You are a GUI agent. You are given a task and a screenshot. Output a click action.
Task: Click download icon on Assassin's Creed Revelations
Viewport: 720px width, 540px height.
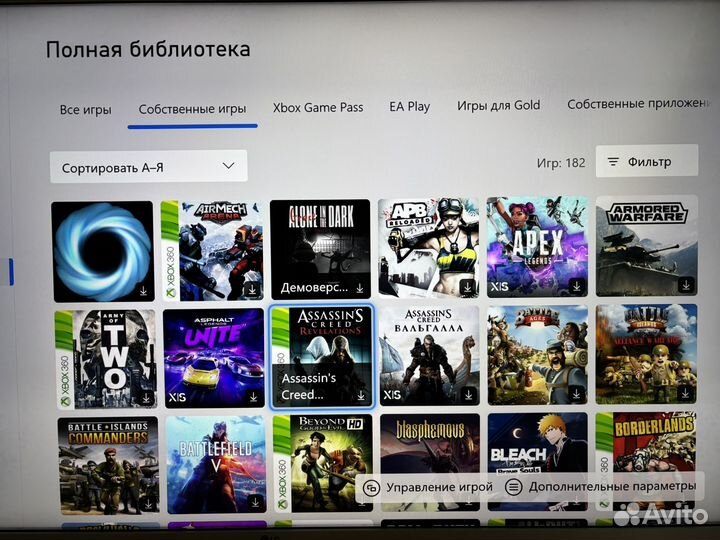coord(361,395)
